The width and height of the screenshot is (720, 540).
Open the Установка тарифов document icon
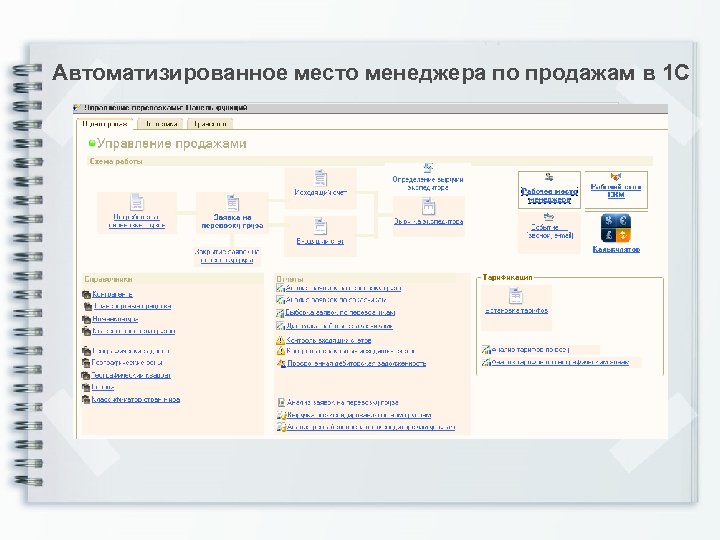(516, 295)
